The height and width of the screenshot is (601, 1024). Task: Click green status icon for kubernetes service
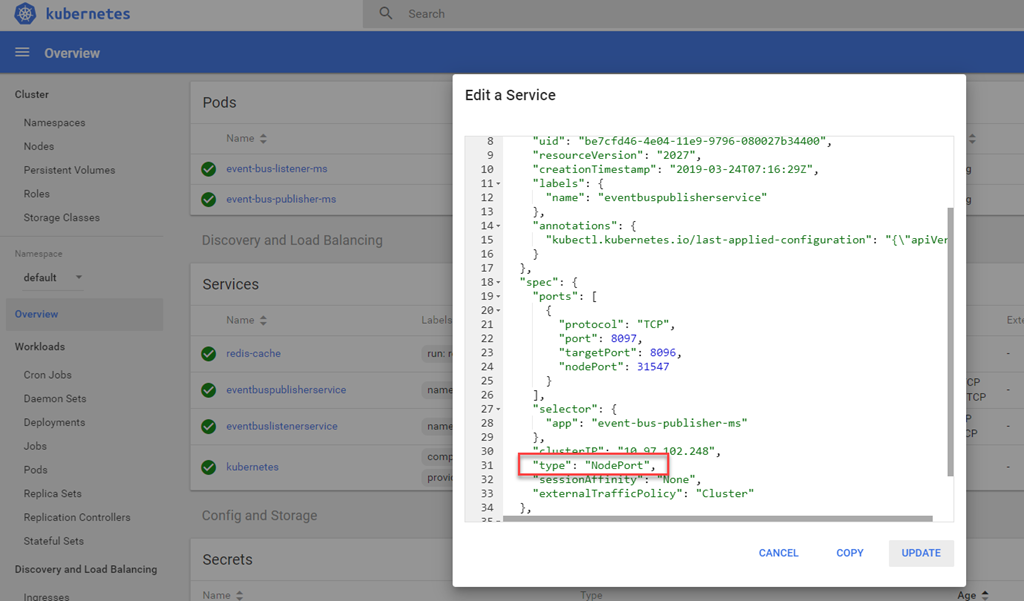point(208,467)
